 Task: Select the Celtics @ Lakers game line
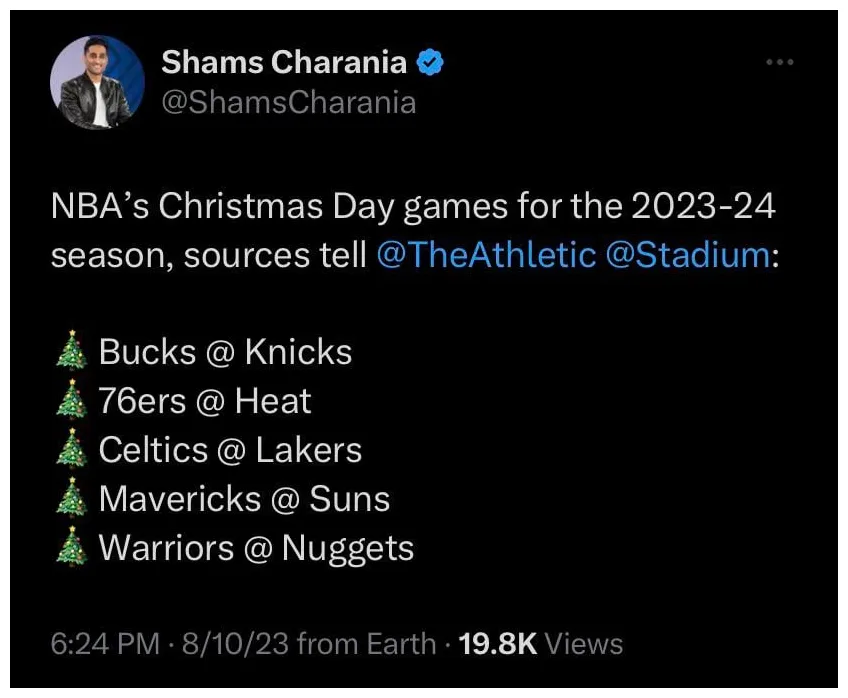(x=232, y=449)
